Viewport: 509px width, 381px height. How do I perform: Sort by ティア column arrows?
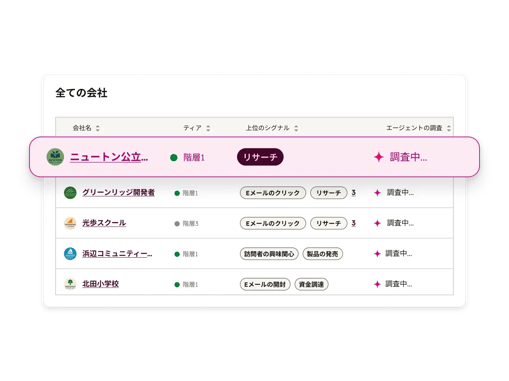(x=208, y=128)
